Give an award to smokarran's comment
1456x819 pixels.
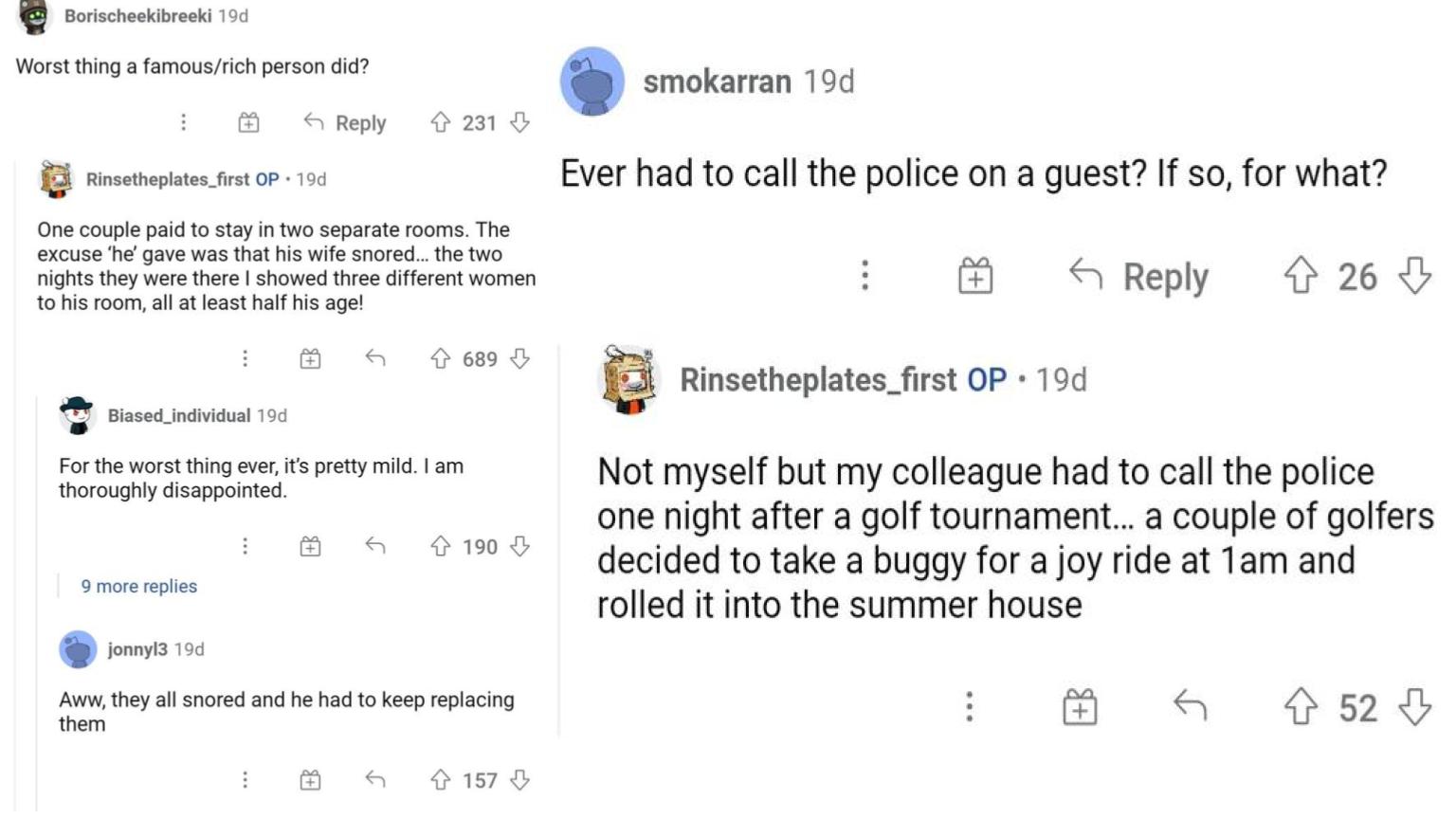point(975,276)
